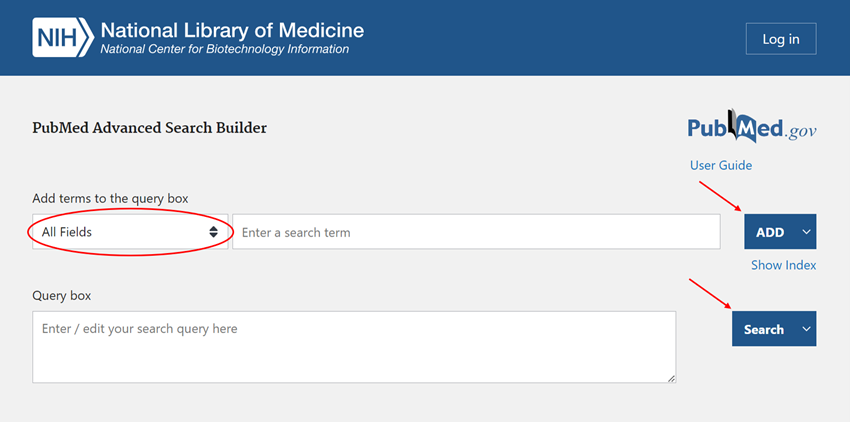Click the 'Query box' label text

point(62,296)
